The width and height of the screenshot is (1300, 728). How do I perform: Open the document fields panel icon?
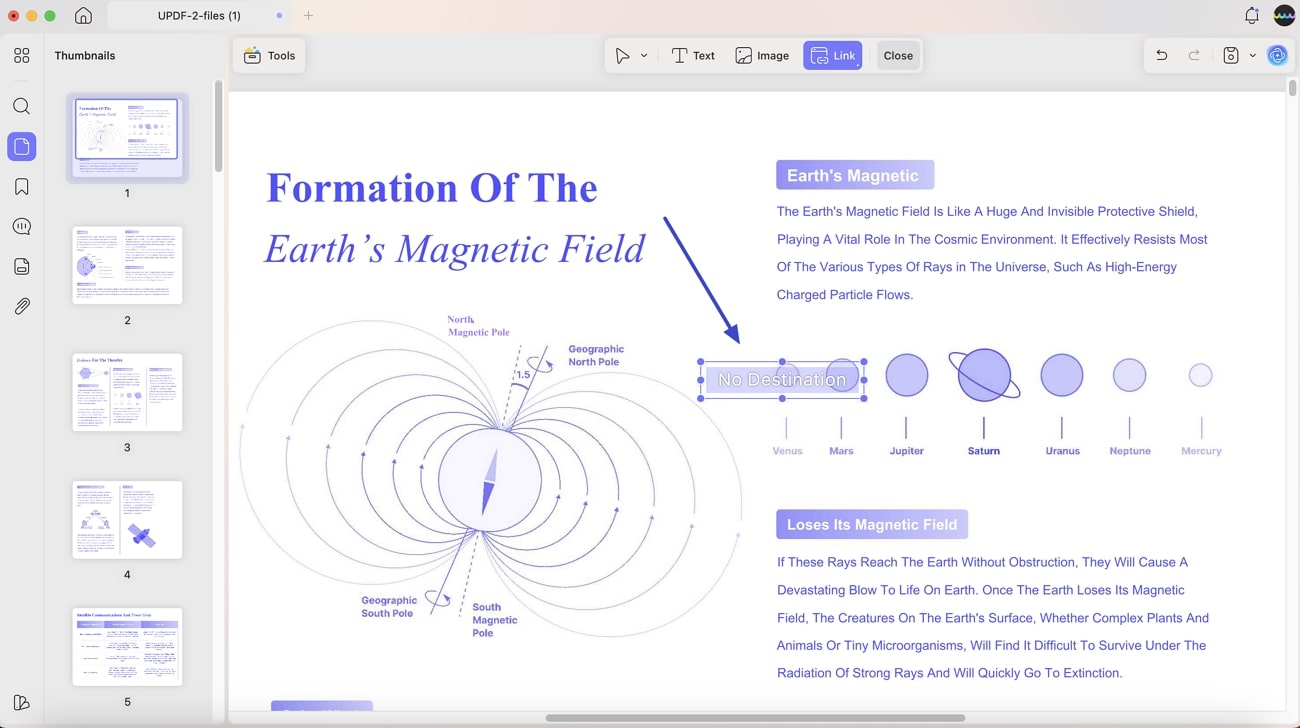click(x=22, y=267)
